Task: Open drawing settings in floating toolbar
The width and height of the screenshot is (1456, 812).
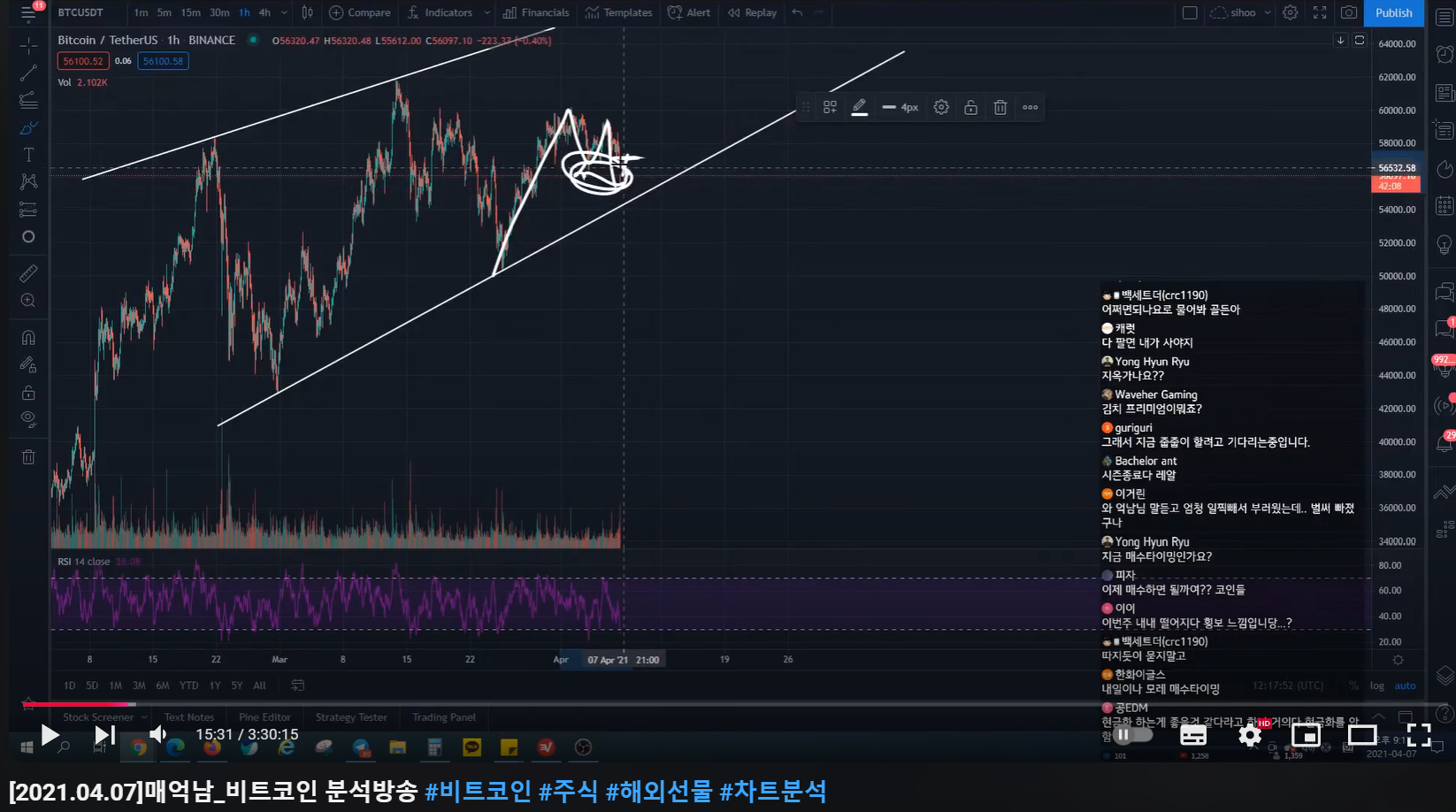Action: (941, 107)
